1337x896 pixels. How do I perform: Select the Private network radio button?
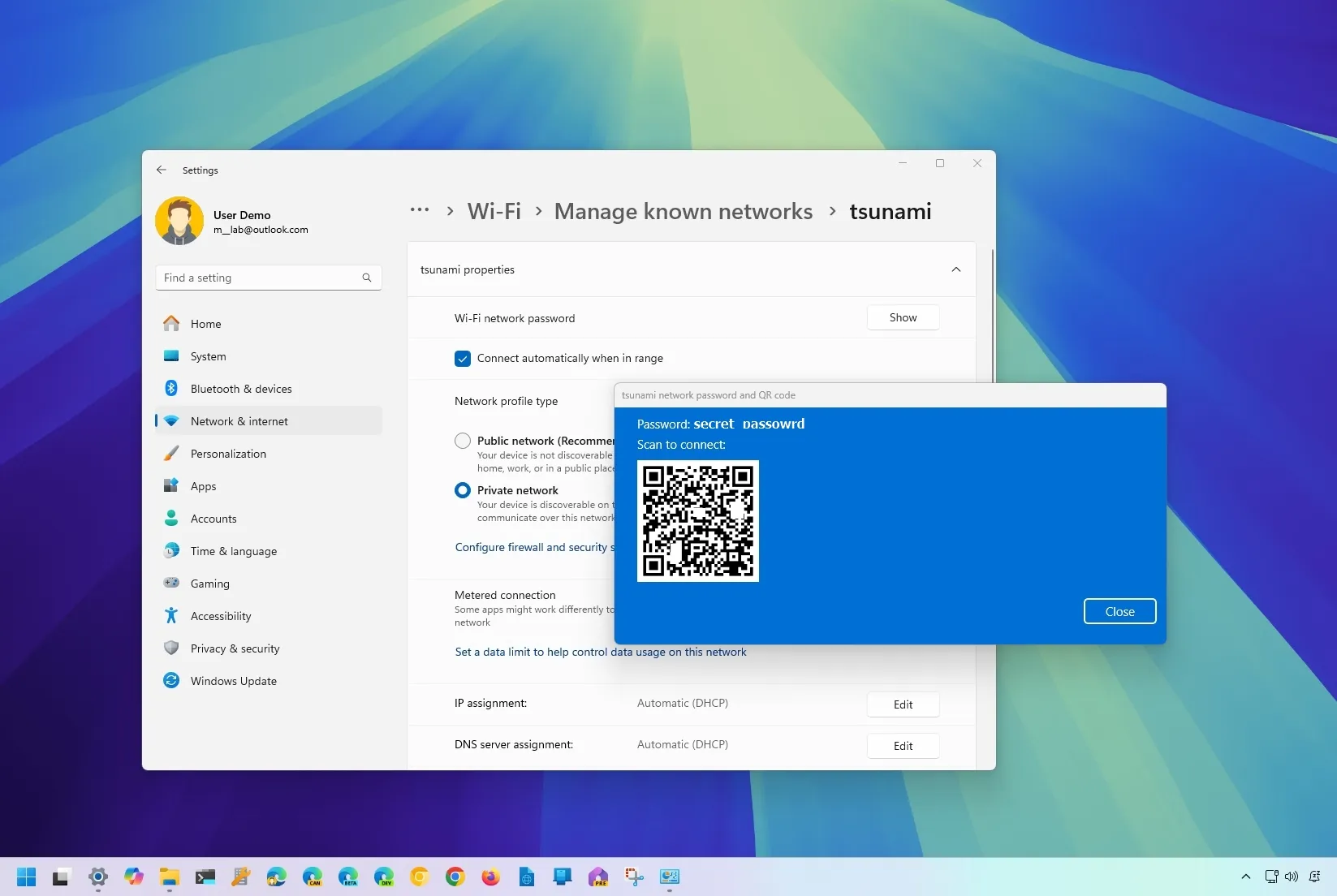point(463,489)
